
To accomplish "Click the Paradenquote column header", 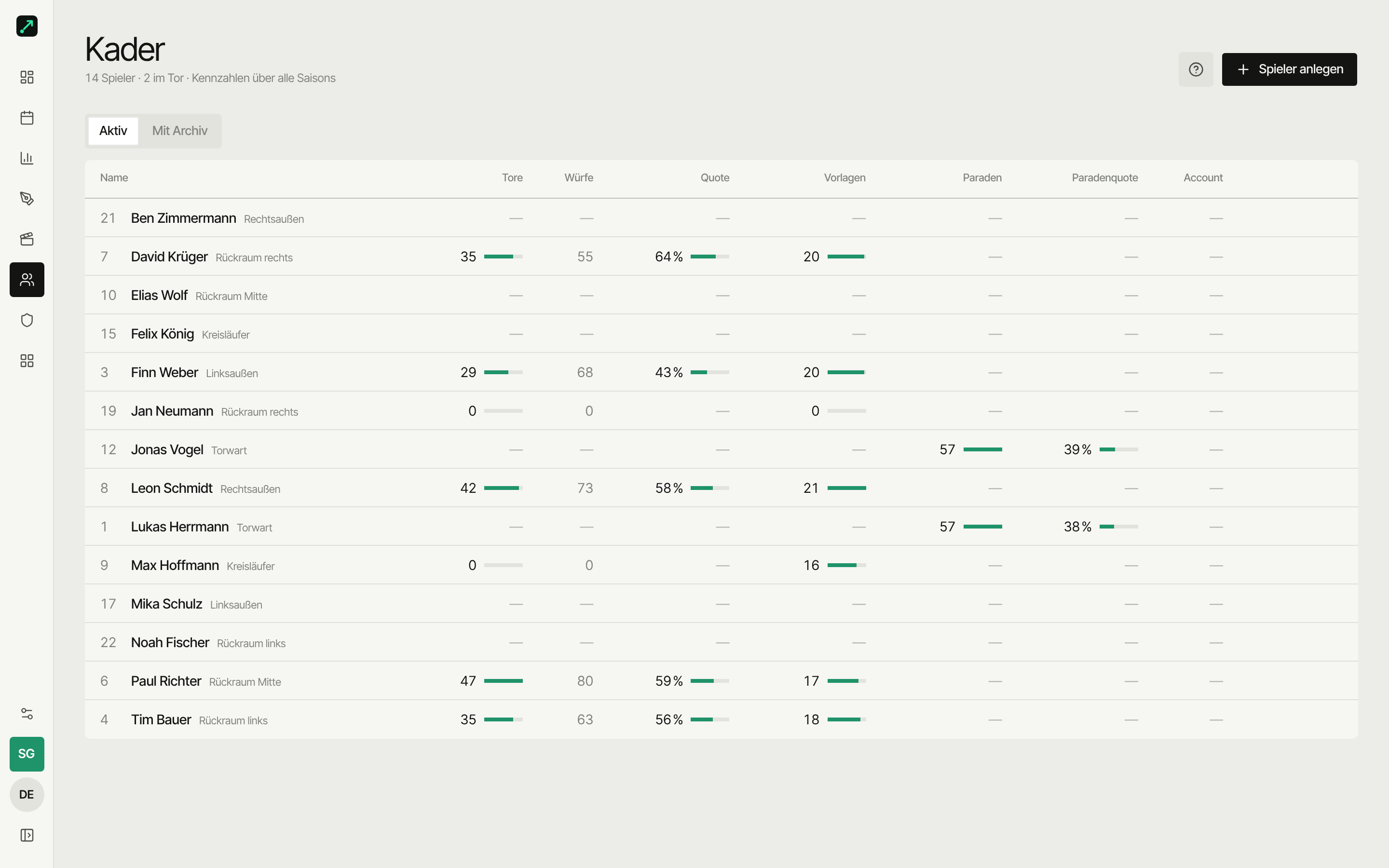I will (x=1104, y=178).
